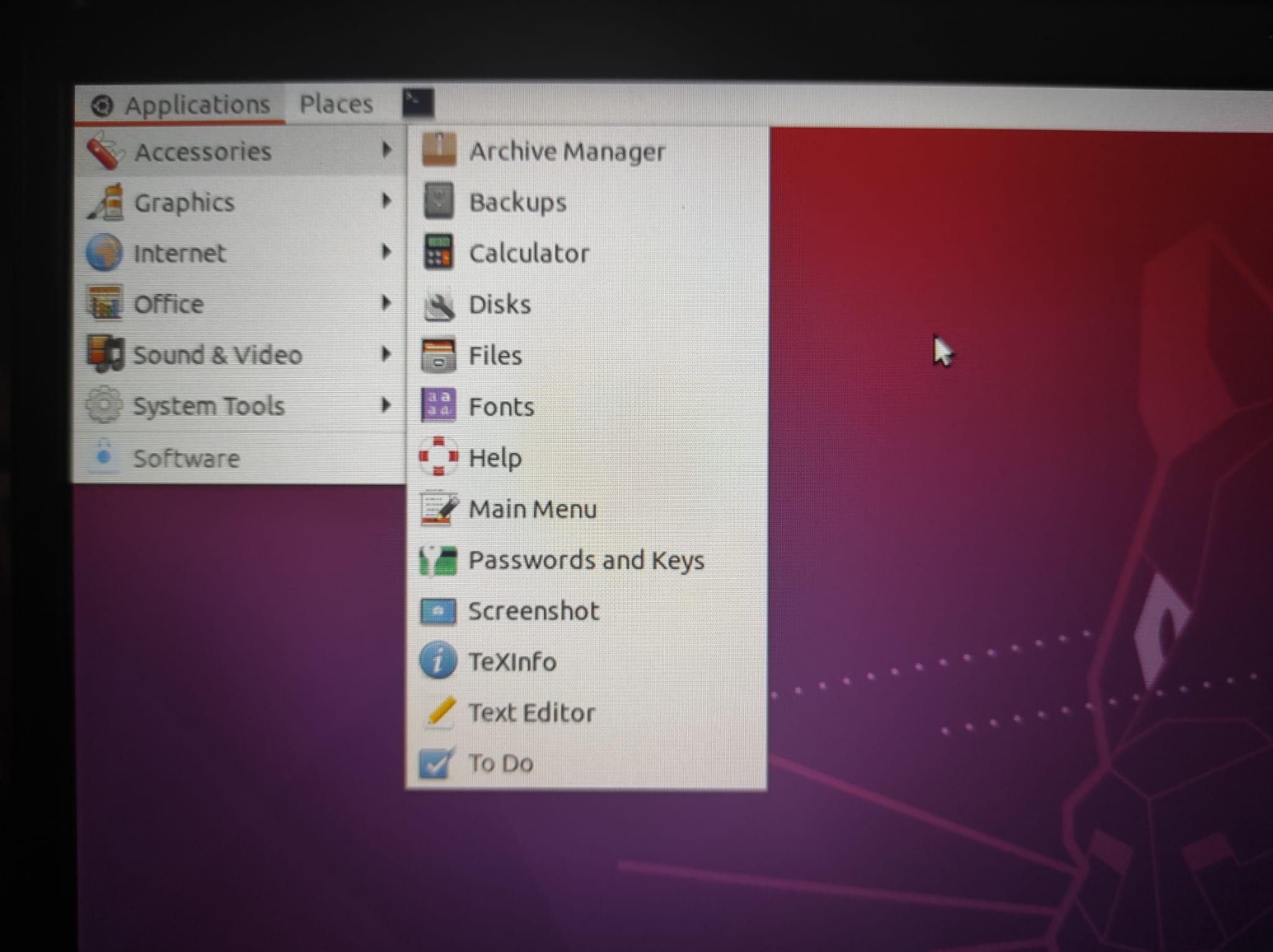Select the Sound & Video category

pos(218,355)
